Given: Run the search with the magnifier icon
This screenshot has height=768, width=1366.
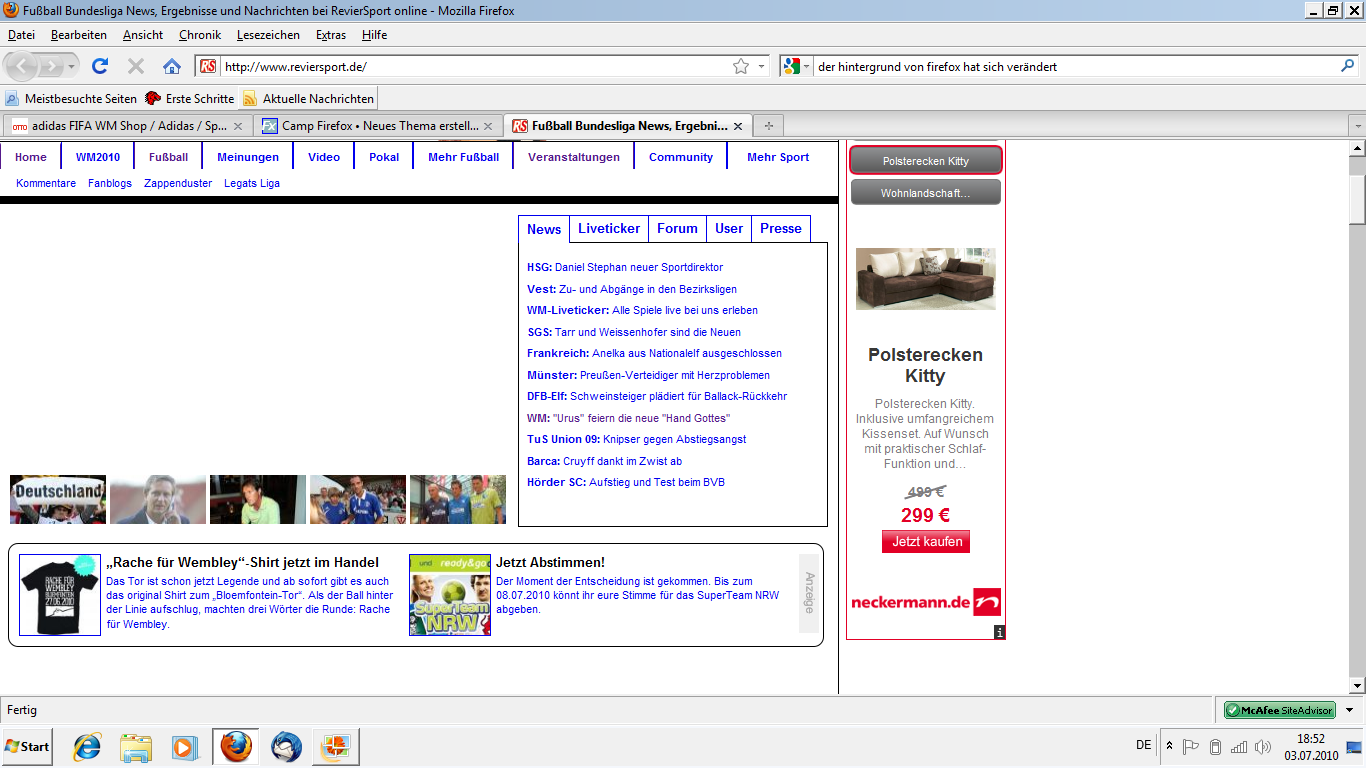Looking at the screenshot, I should point(1348,66).
